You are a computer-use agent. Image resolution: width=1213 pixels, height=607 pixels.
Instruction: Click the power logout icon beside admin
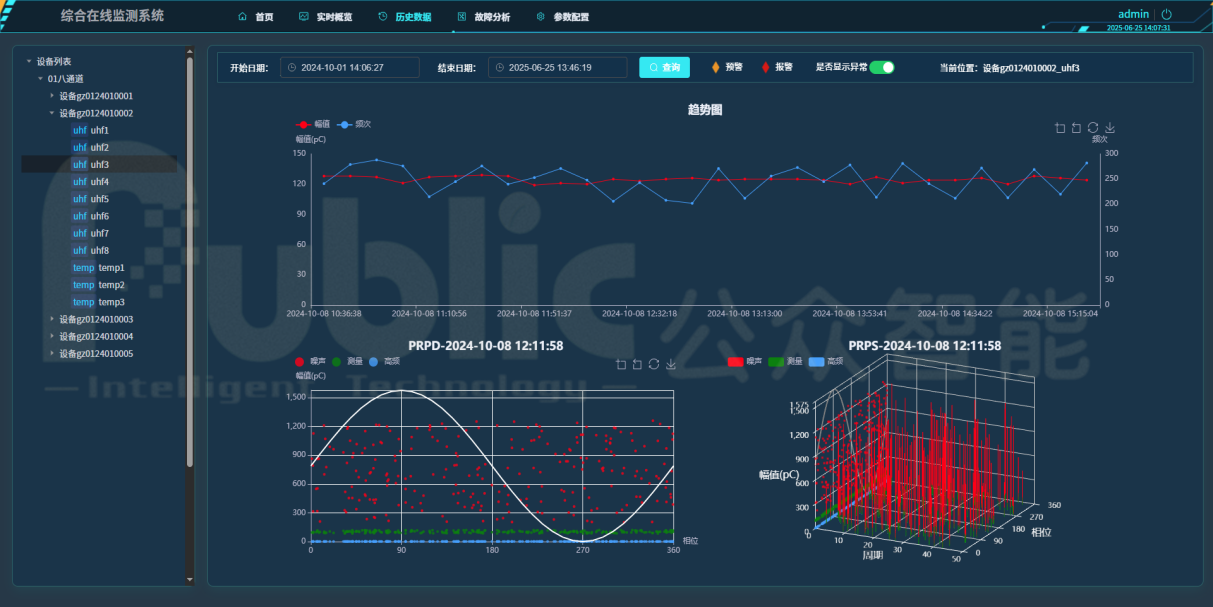point(1166,15)
